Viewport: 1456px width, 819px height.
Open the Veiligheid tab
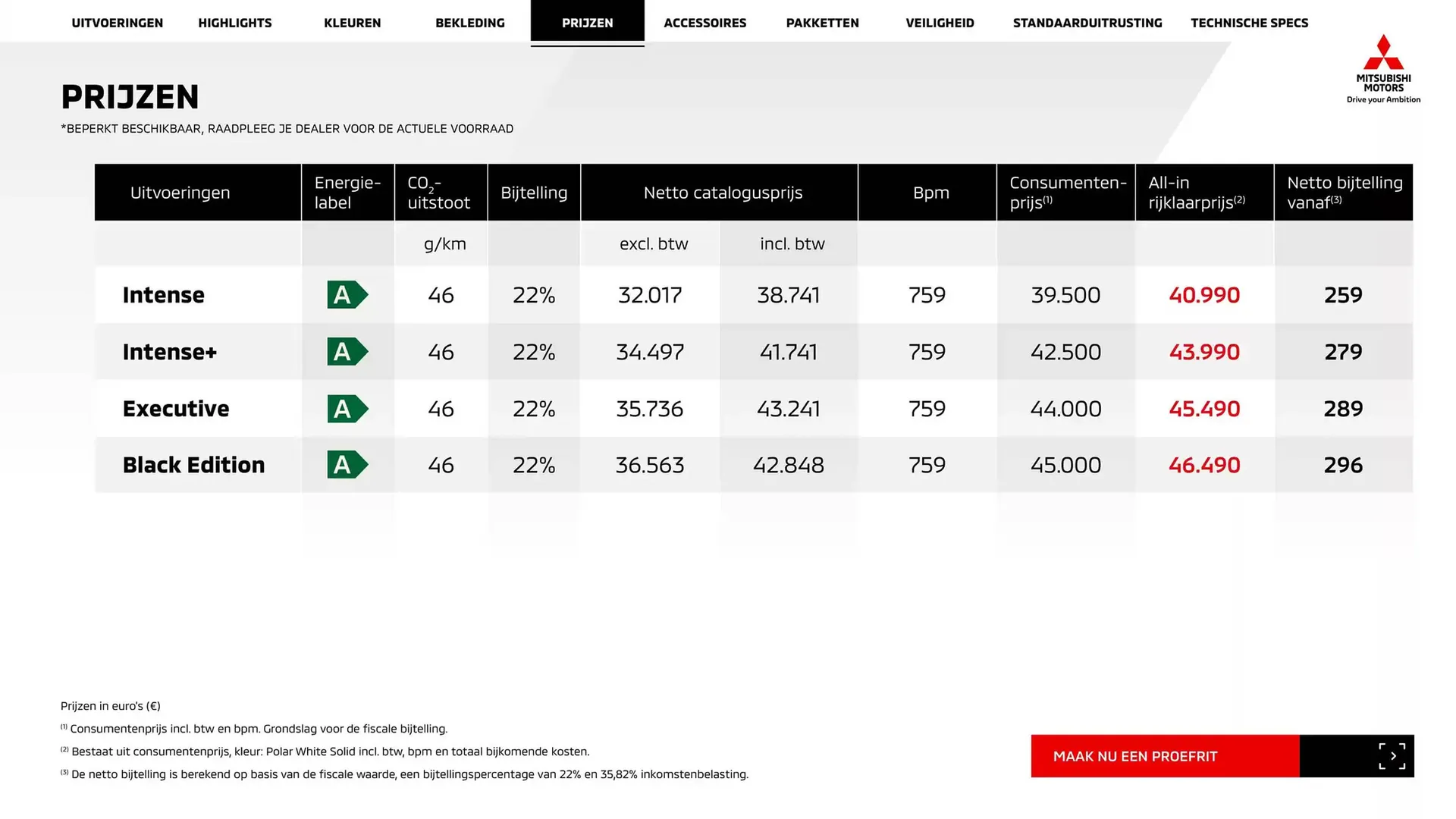[940, 23]
